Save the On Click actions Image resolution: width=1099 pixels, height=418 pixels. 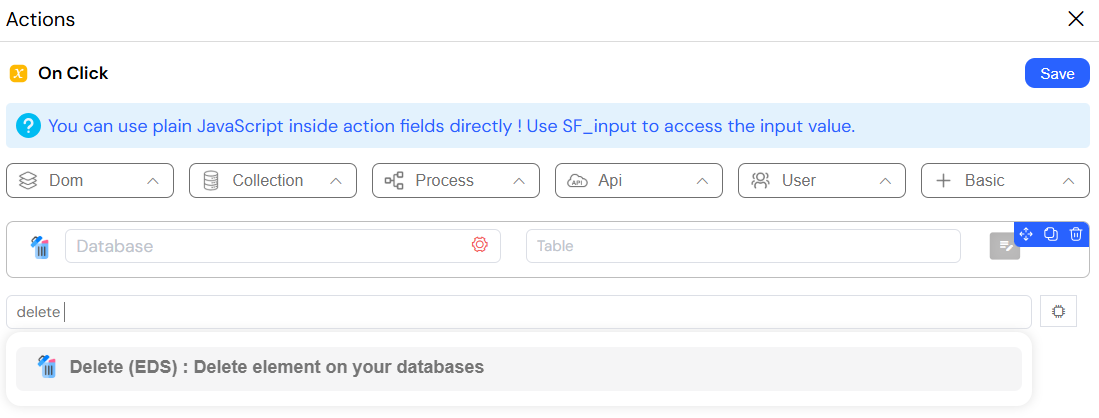coord(1057,74)
